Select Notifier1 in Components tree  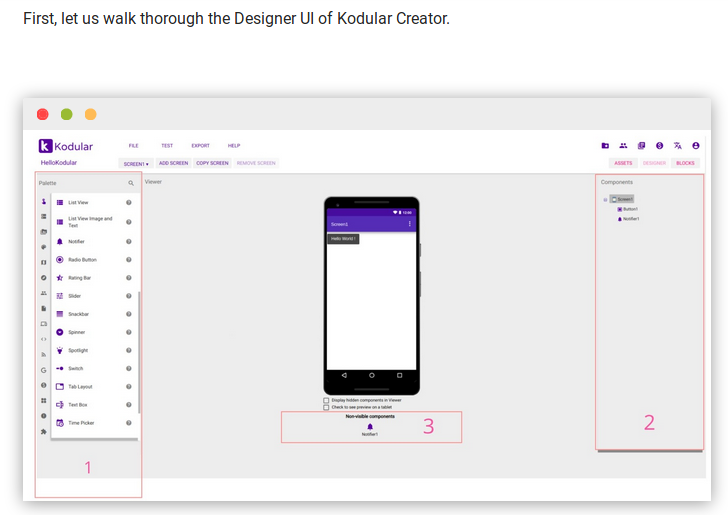coord(628,219)
